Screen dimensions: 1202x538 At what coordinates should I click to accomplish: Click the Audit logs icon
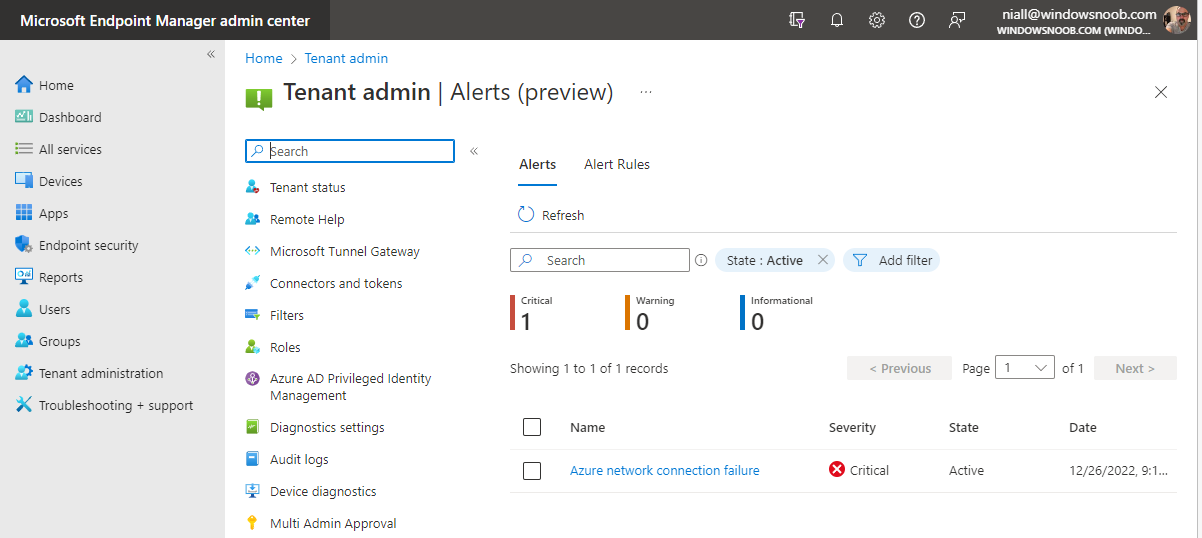[x=253, y=459]
